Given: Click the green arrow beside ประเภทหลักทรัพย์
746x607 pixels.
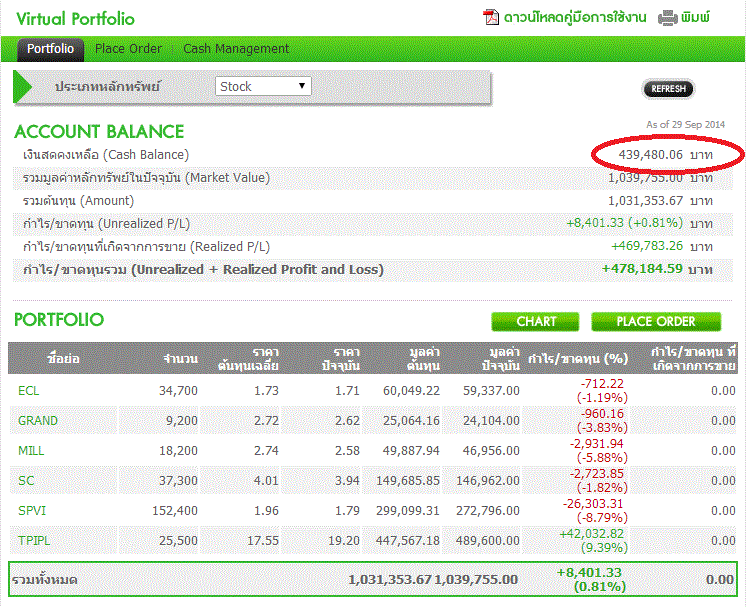Looking at the screenshot, I should (24, 86).
